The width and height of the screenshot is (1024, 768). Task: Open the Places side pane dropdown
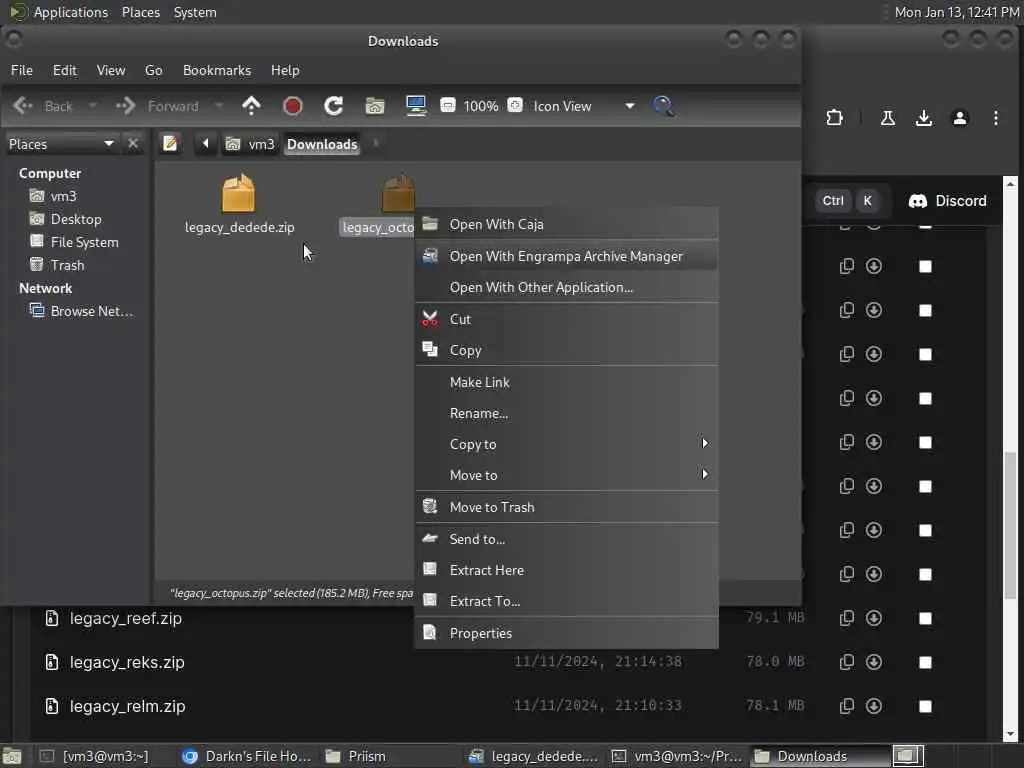61,144
